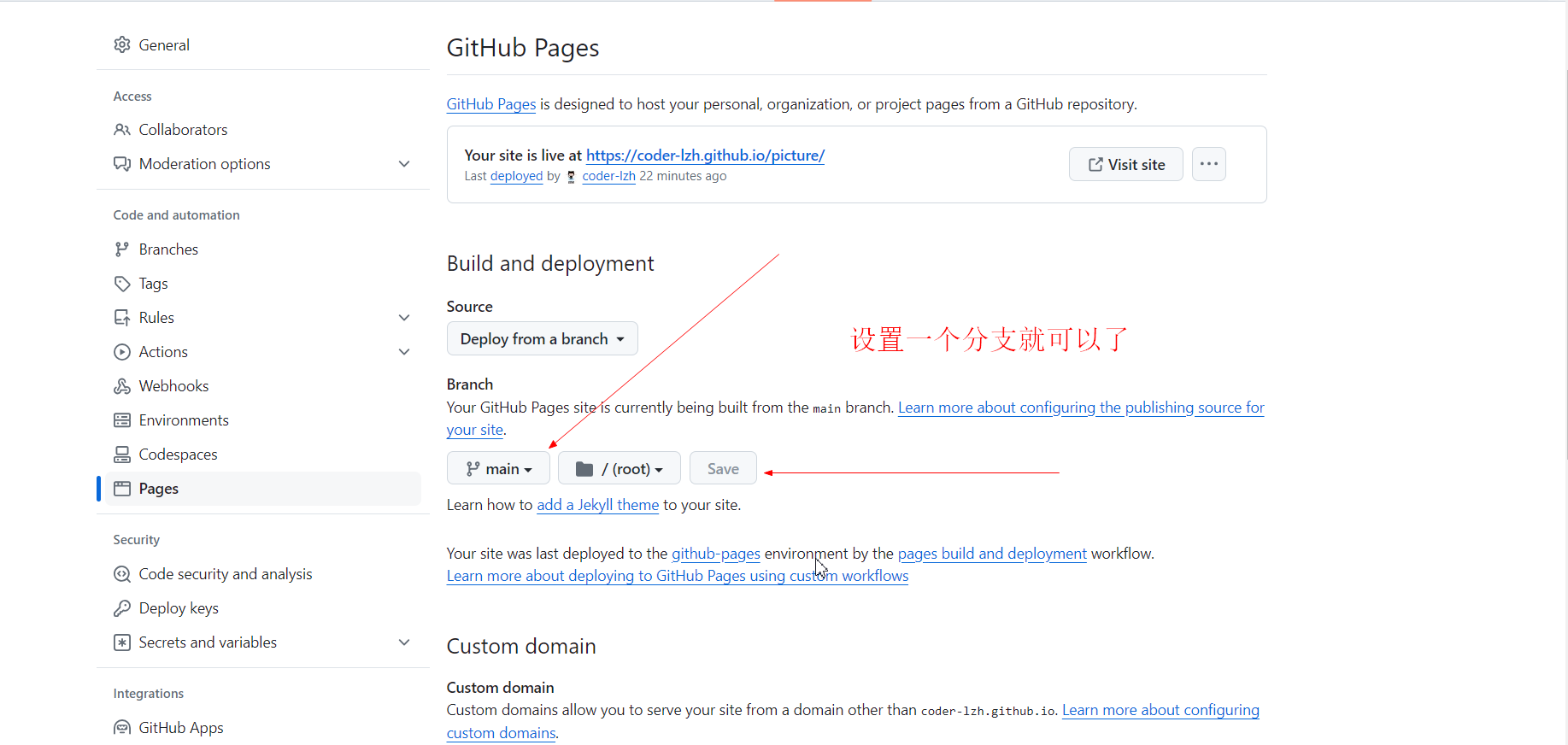Click the Save button

click(x=723, y=469)
